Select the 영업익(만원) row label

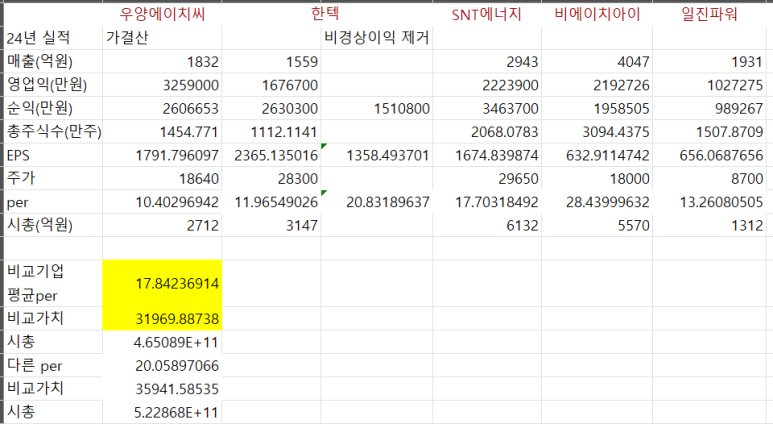click(53, 85)
